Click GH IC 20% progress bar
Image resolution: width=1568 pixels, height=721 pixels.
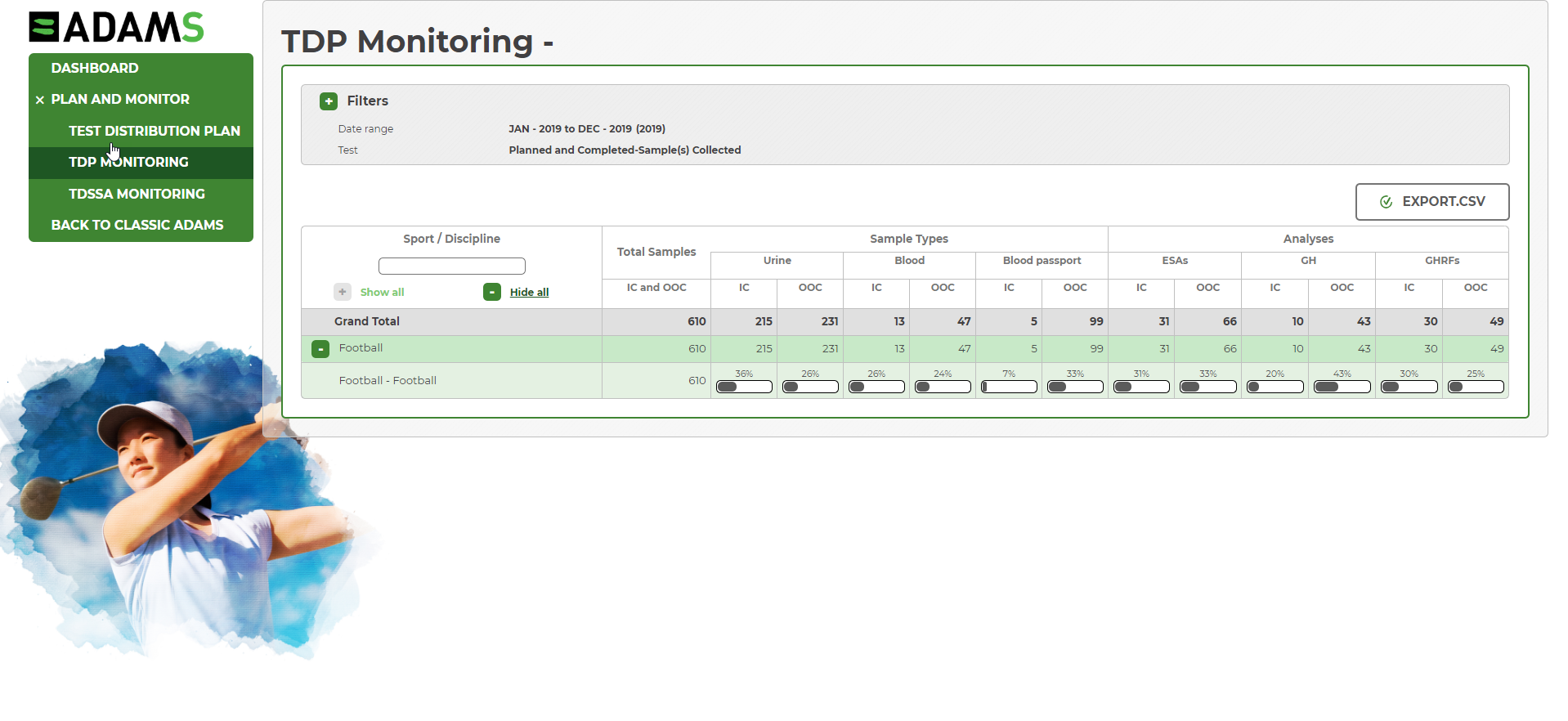coord(1275,387)
